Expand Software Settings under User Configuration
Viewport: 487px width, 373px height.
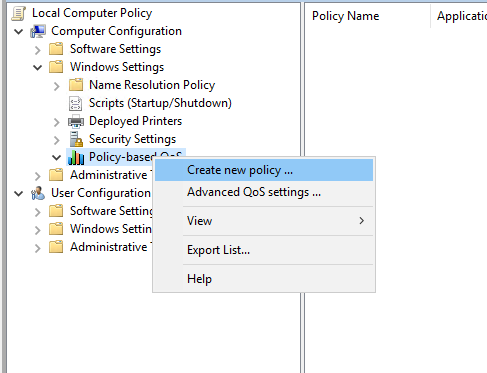[x=38, y=212]
